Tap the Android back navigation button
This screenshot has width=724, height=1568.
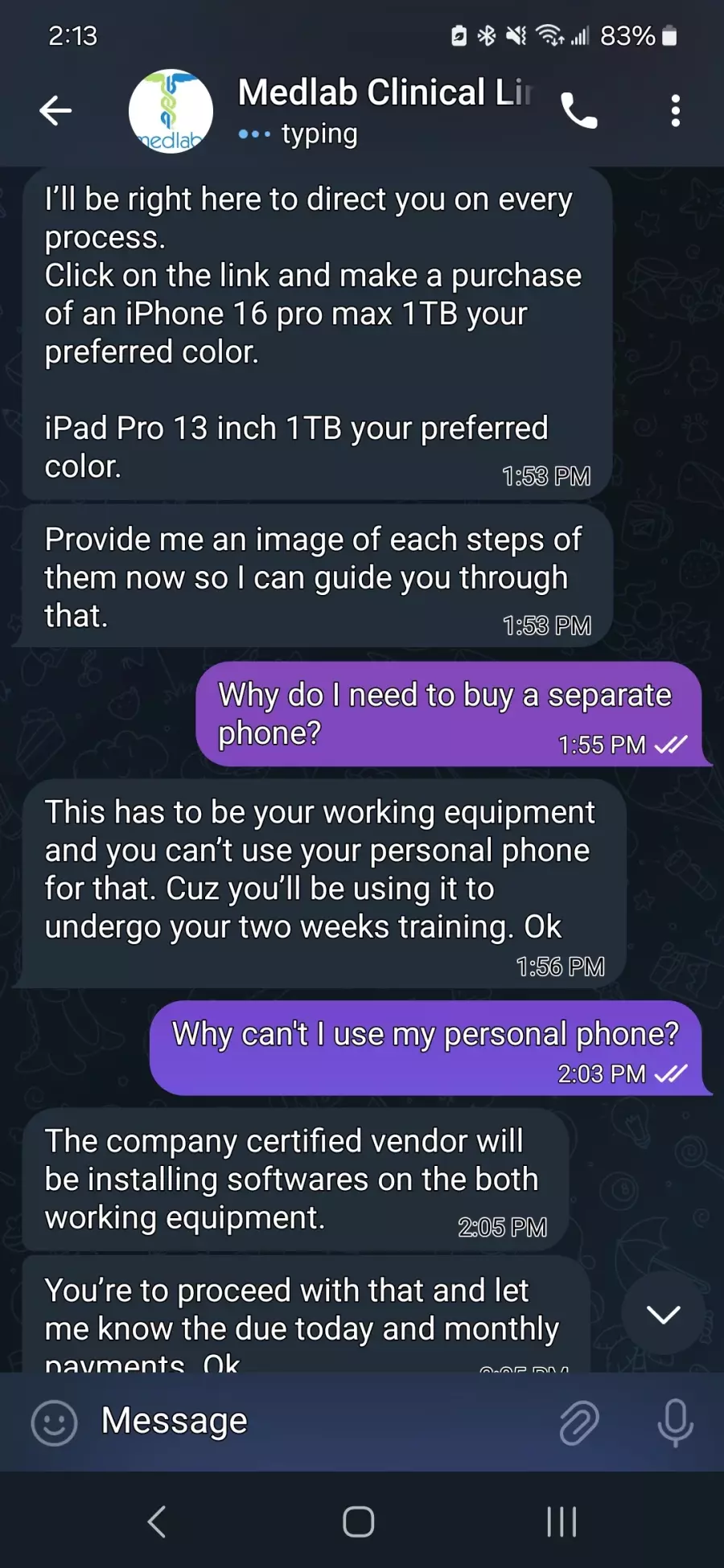click(157, 1521)
